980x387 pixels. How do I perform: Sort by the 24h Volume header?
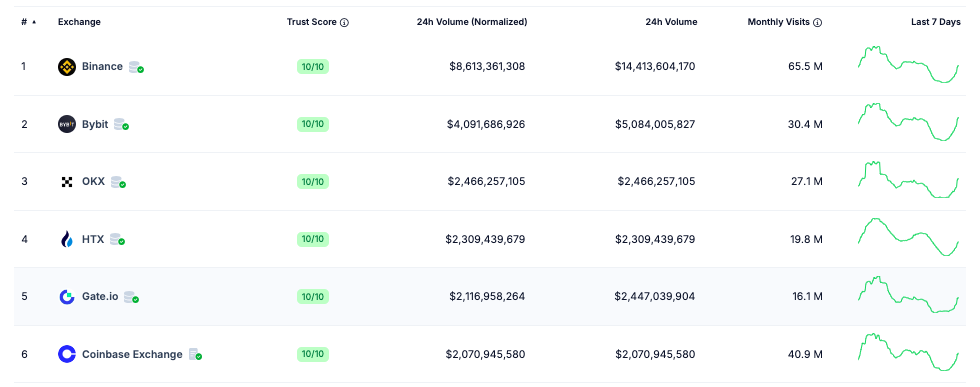[671, 22]
